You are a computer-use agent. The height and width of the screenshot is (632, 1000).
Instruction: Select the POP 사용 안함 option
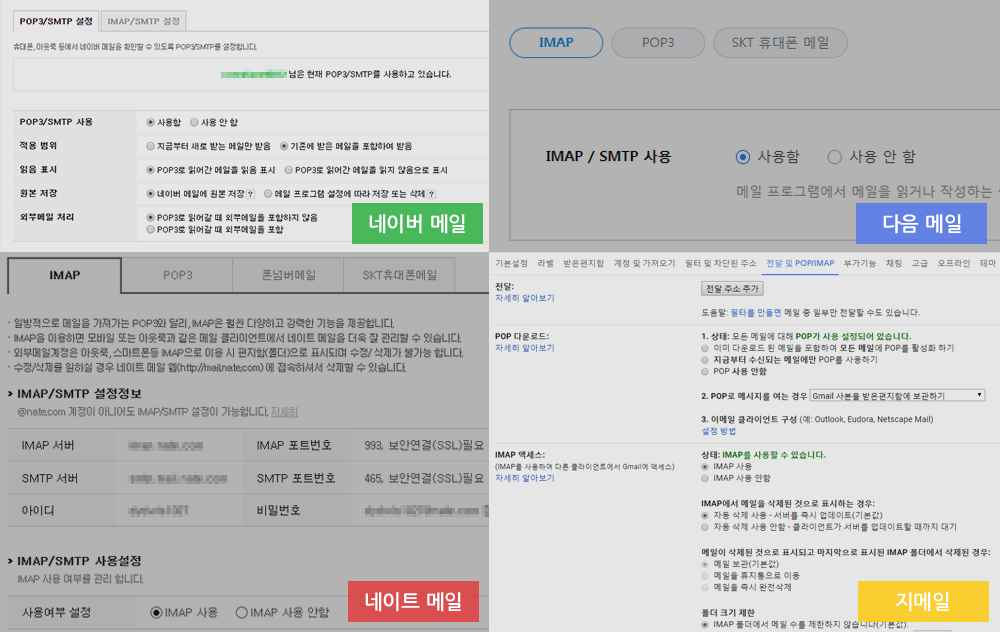(x=705, y=371)
